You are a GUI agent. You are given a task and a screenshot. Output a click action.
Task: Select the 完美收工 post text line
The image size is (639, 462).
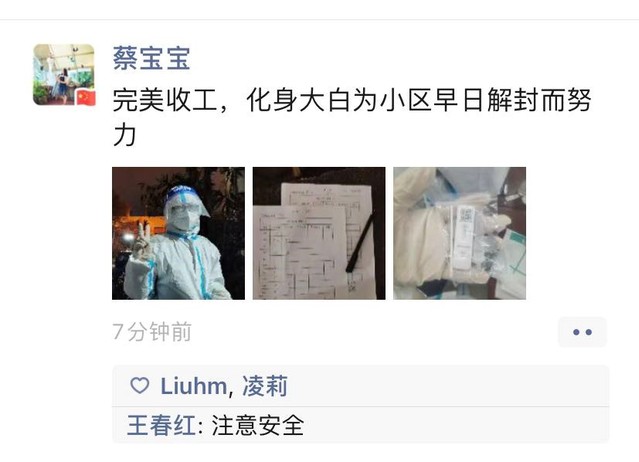(x=352, y=100)
